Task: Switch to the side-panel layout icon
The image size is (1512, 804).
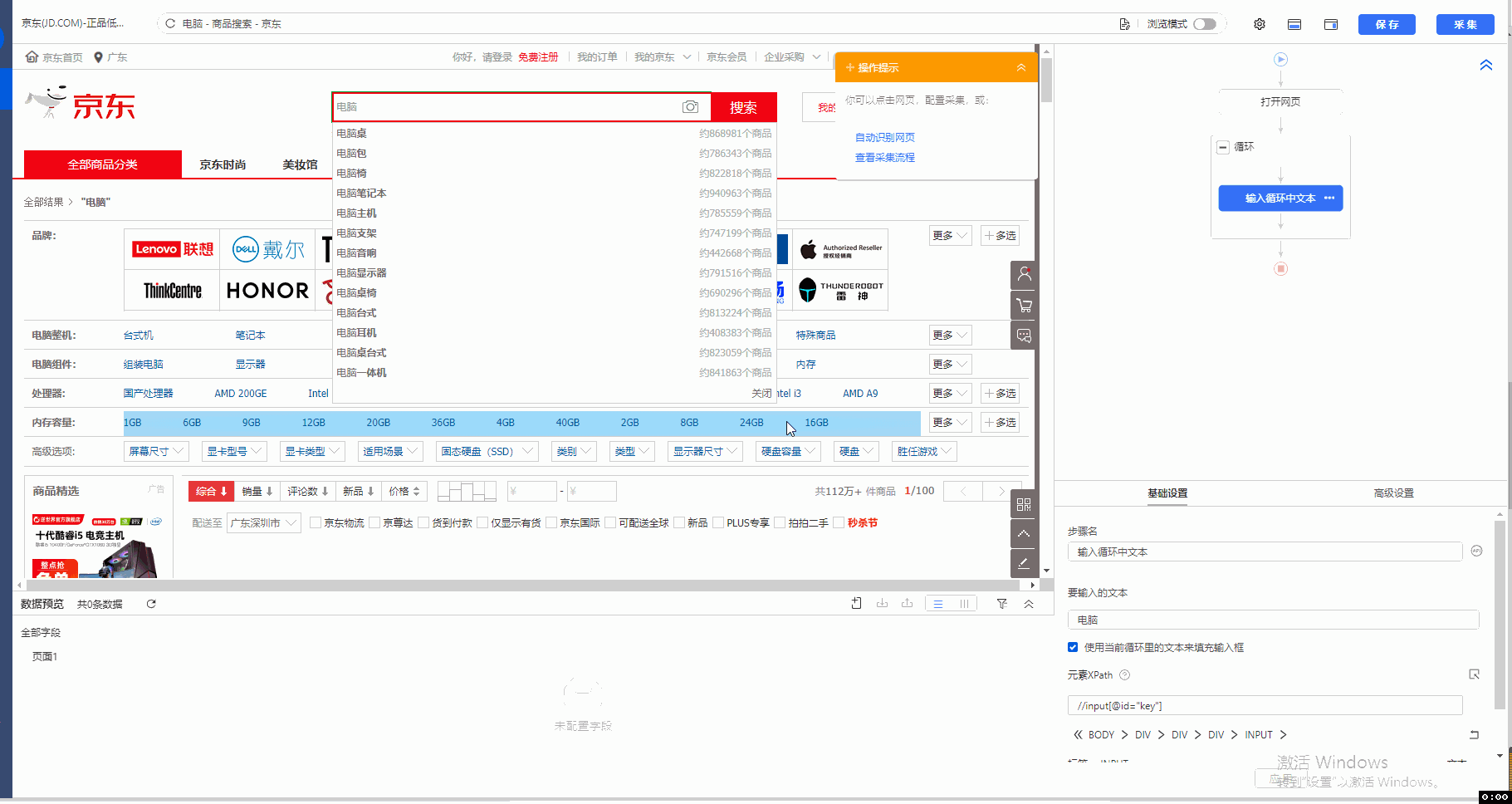Action: 1331,24
